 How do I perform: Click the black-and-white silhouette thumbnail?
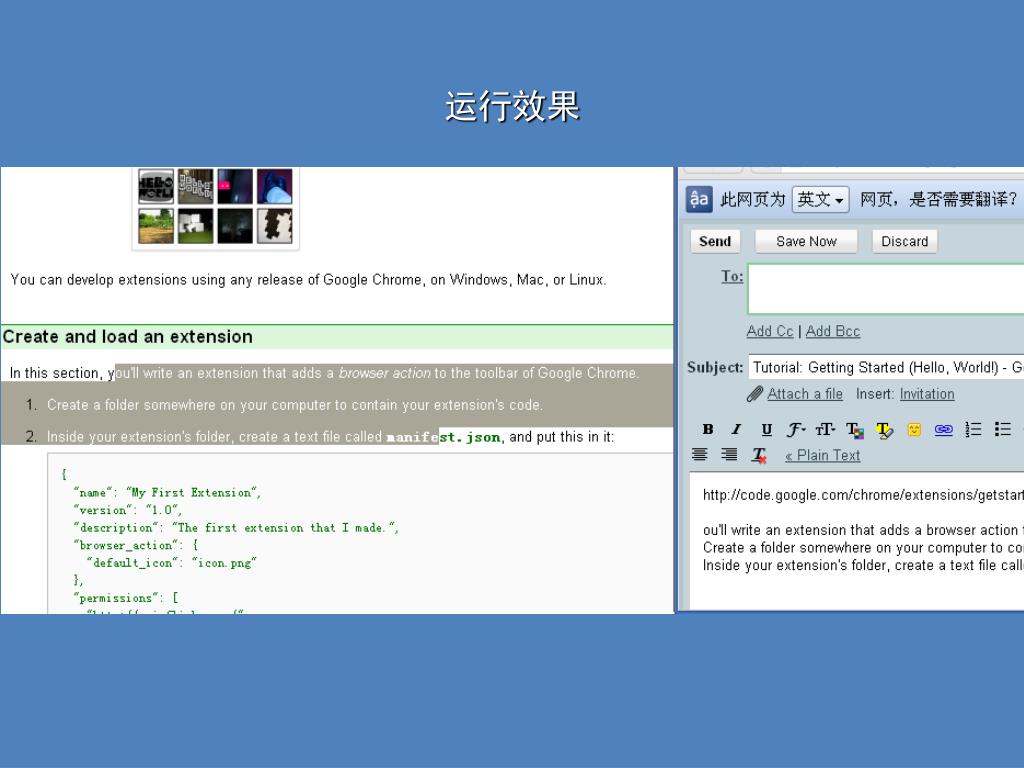275,226
